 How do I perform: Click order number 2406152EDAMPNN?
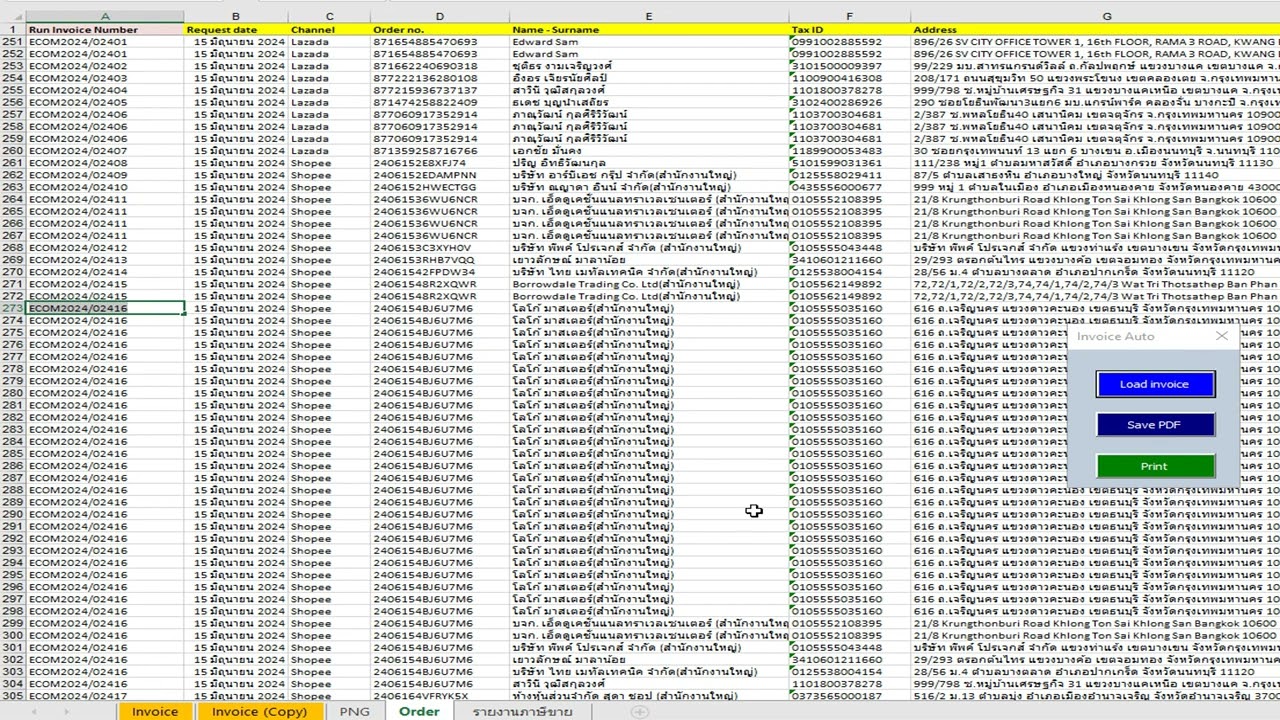(440, 175)
